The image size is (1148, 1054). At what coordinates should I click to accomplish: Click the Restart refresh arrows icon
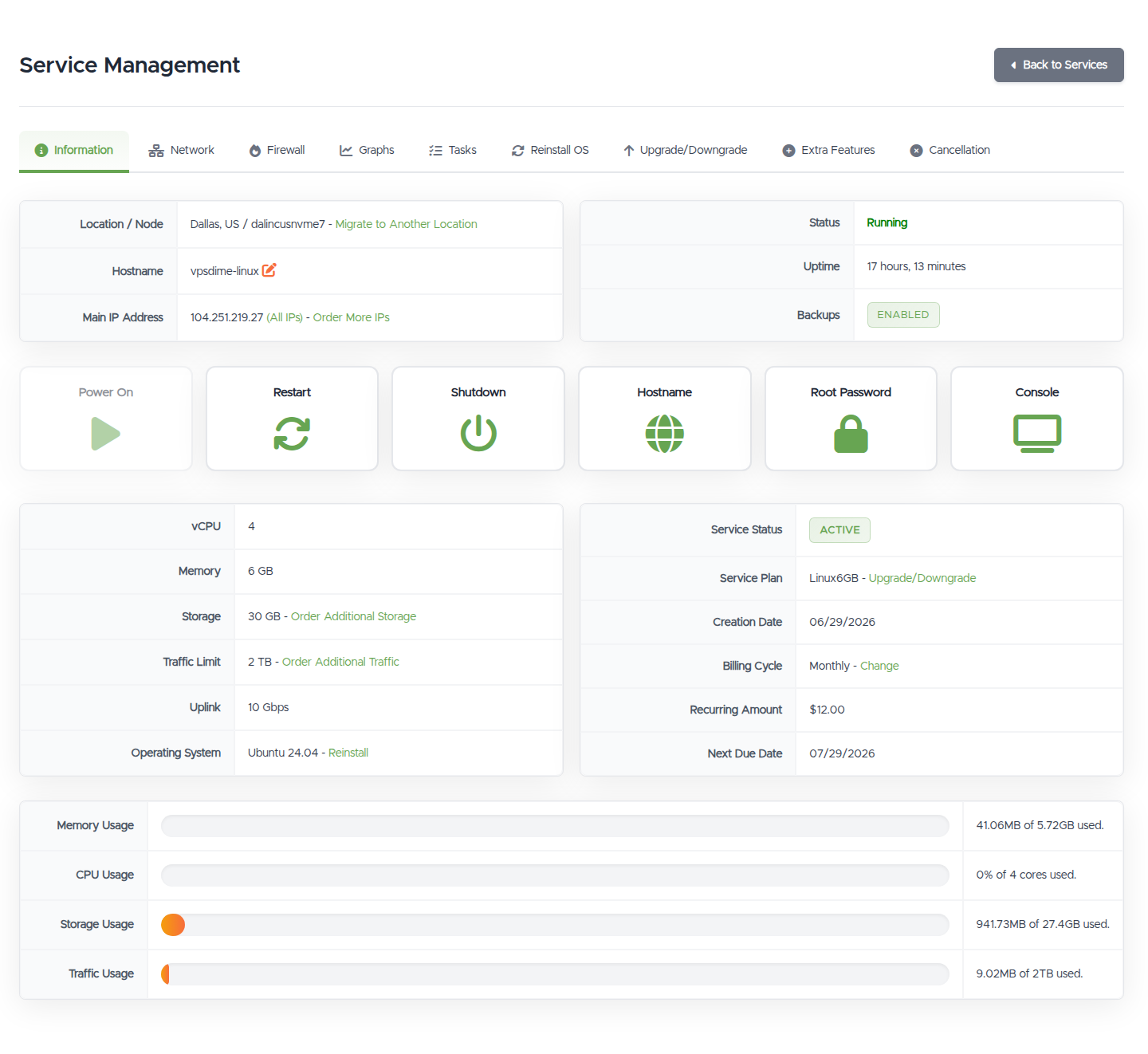coord(292,434)
